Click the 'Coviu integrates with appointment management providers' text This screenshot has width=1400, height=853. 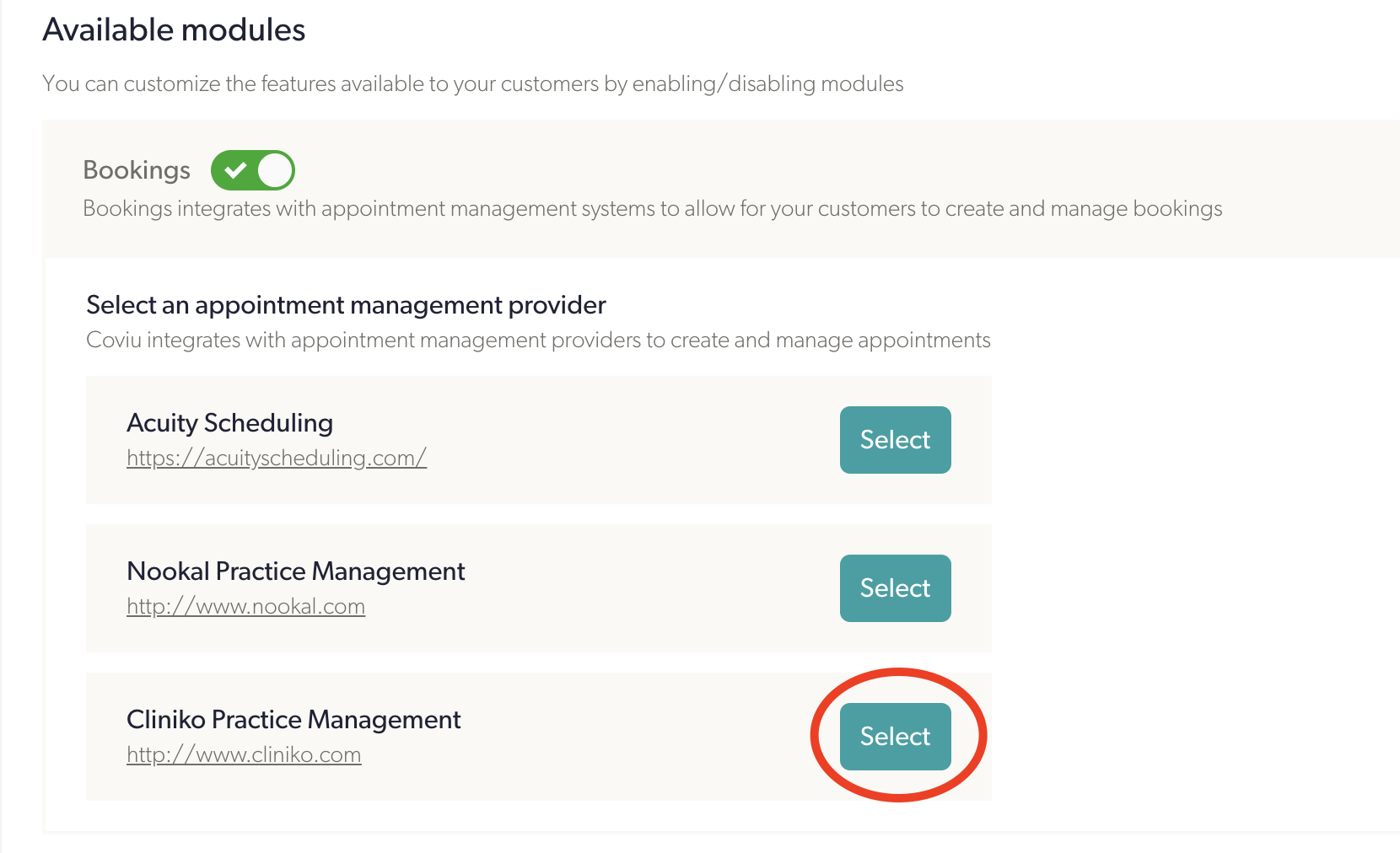(538, 341)
